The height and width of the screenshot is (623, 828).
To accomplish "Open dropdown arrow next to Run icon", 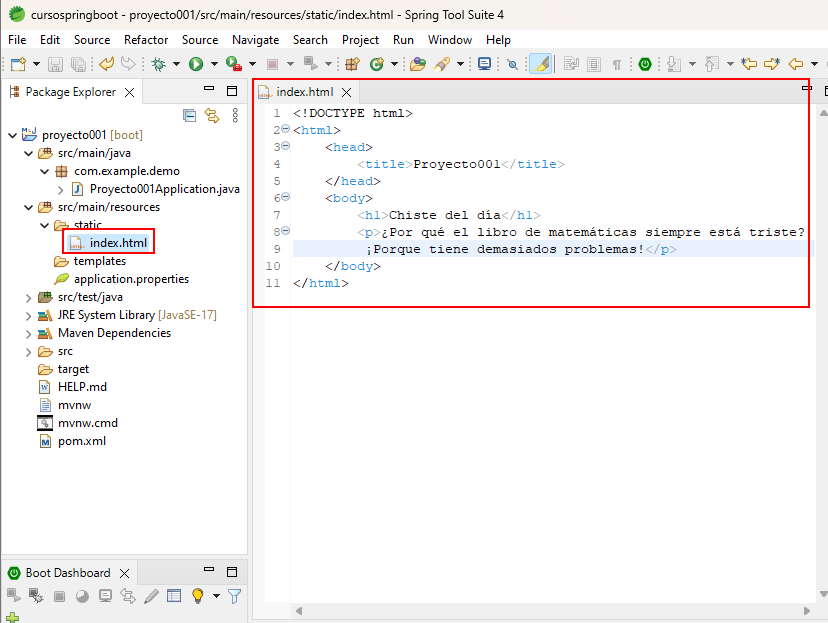I will [x=214, y=64].
